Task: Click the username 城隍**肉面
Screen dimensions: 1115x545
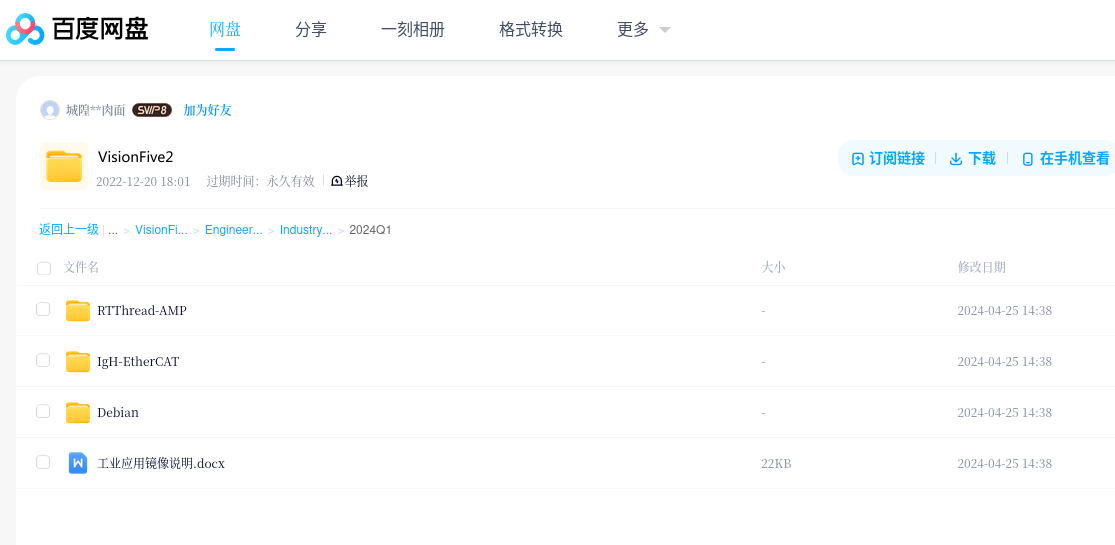Action: click(x=96, y=110)
